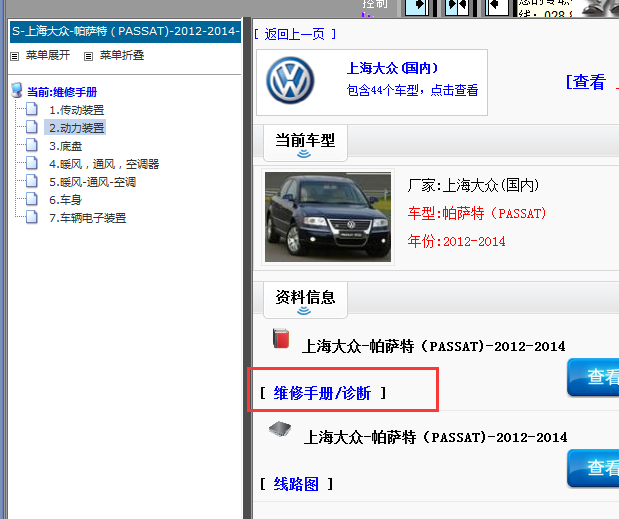
Task: Click the page icon next to 7.车辆电子装置
Action: tap(32, 217)
